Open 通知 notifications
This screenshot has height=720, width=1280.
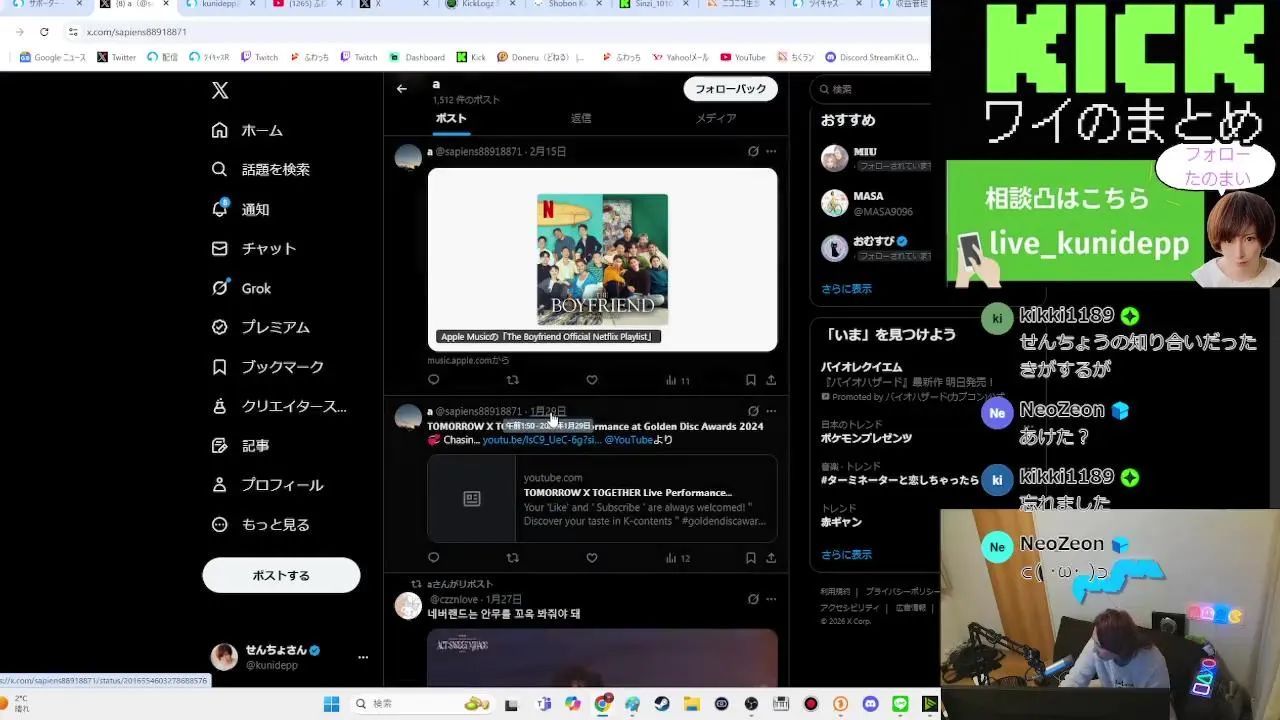[x=241, y=210]
